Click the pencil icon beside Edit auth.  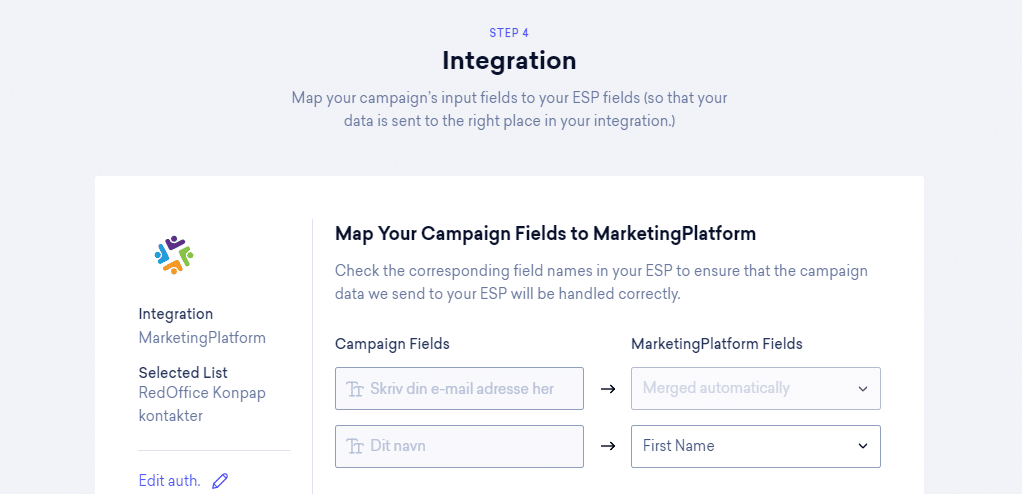point(220,481)
